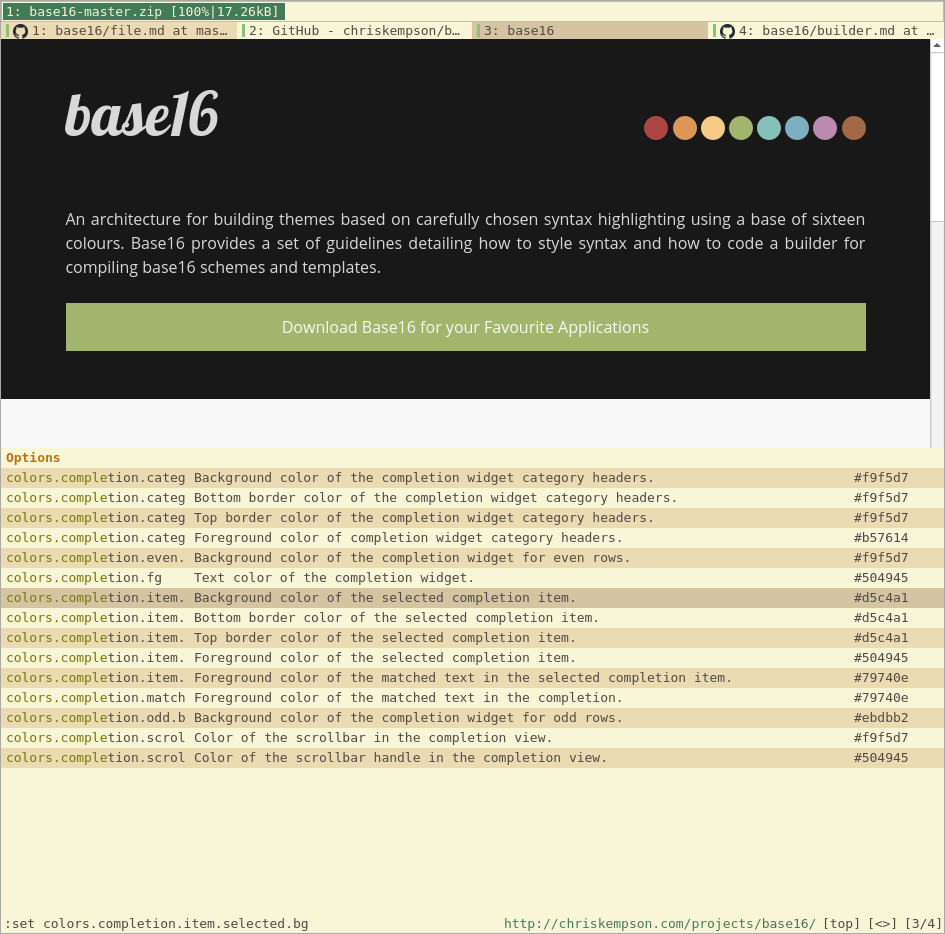Click the base16 logo in the page header

(x=142, y=114)
